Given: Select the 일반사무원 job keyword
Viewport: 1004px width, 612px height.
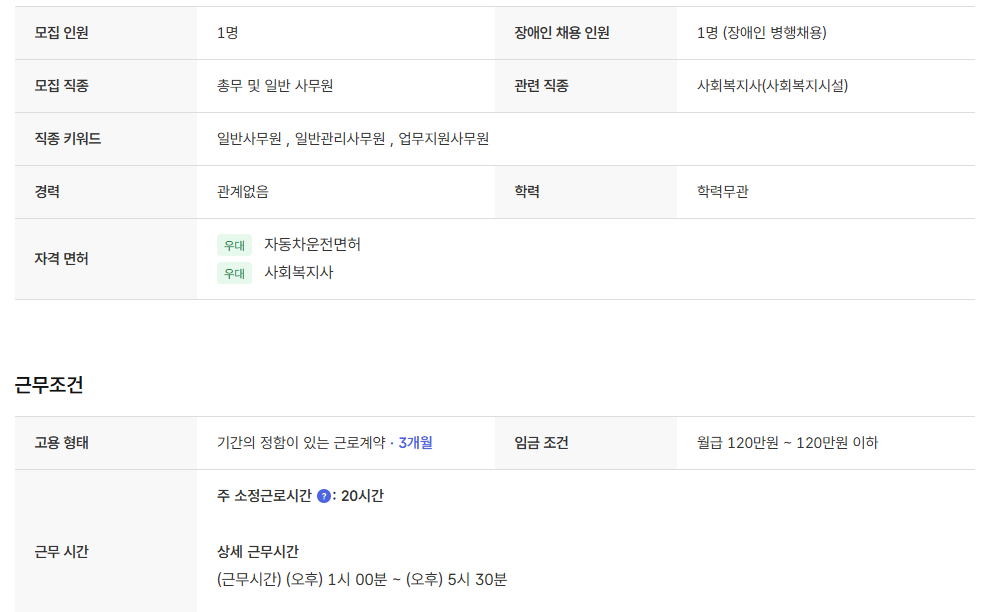Looking at the screenshot, I should coord(249,139).
